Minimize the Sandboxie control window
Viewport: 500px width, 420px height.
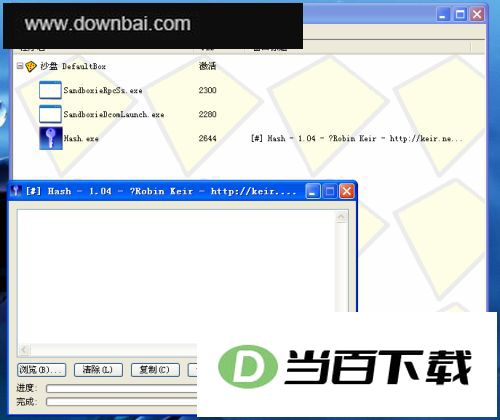(443, 14)
